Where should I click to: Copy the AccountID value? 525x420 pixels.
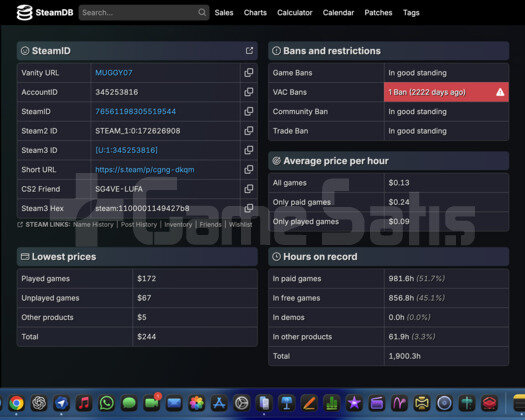click(x=248, y=92)
